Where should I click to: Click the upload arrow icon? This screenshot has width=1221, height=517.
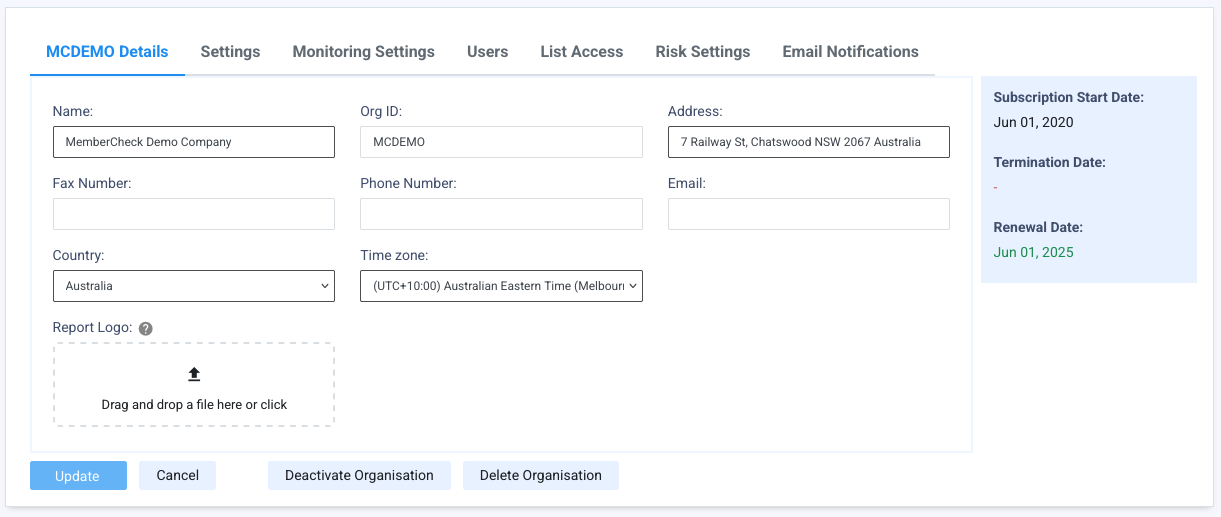coord(194,374)
